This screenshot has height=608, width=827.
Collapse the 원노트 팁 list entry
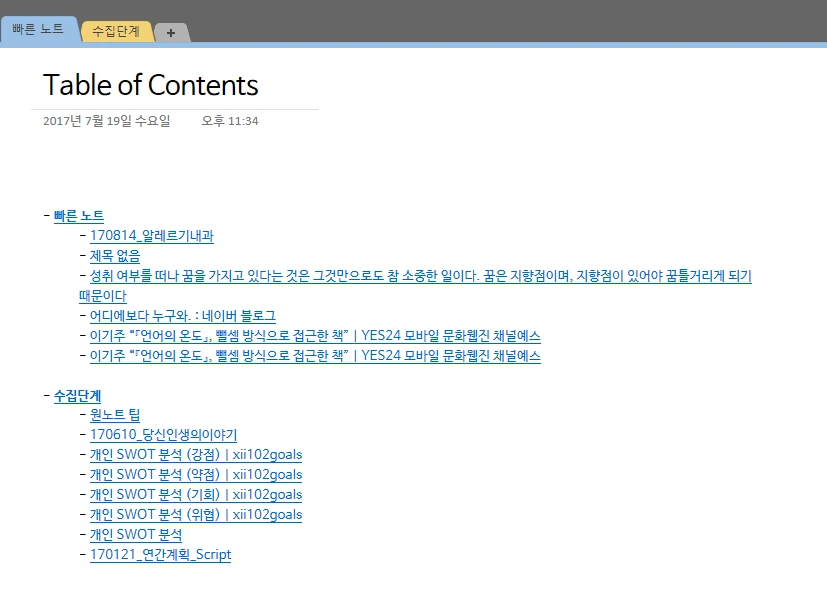(x=84, y=414)
